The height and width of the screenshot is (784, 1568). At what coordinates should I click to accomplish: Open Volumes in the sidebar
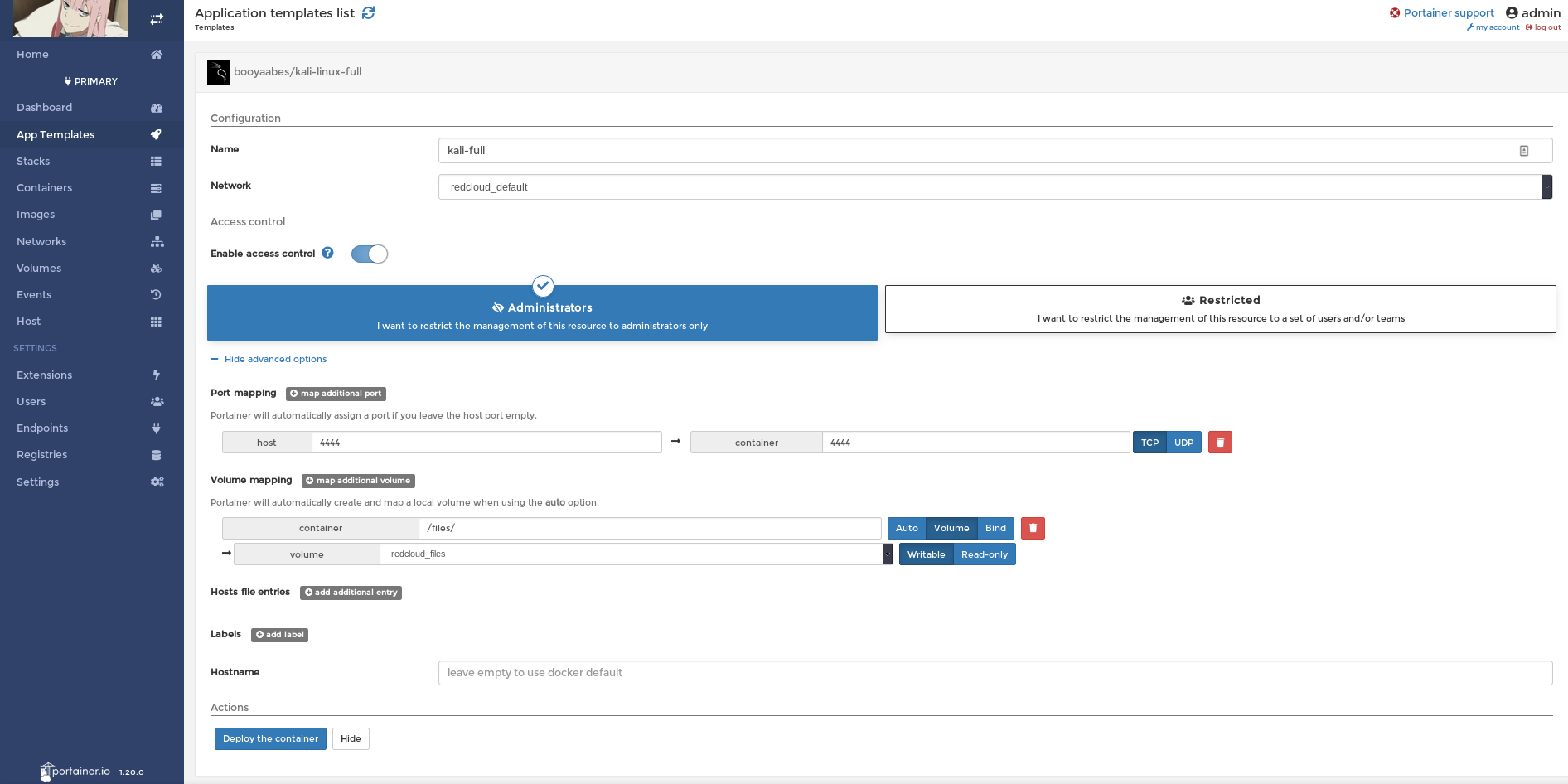point(39,268)
